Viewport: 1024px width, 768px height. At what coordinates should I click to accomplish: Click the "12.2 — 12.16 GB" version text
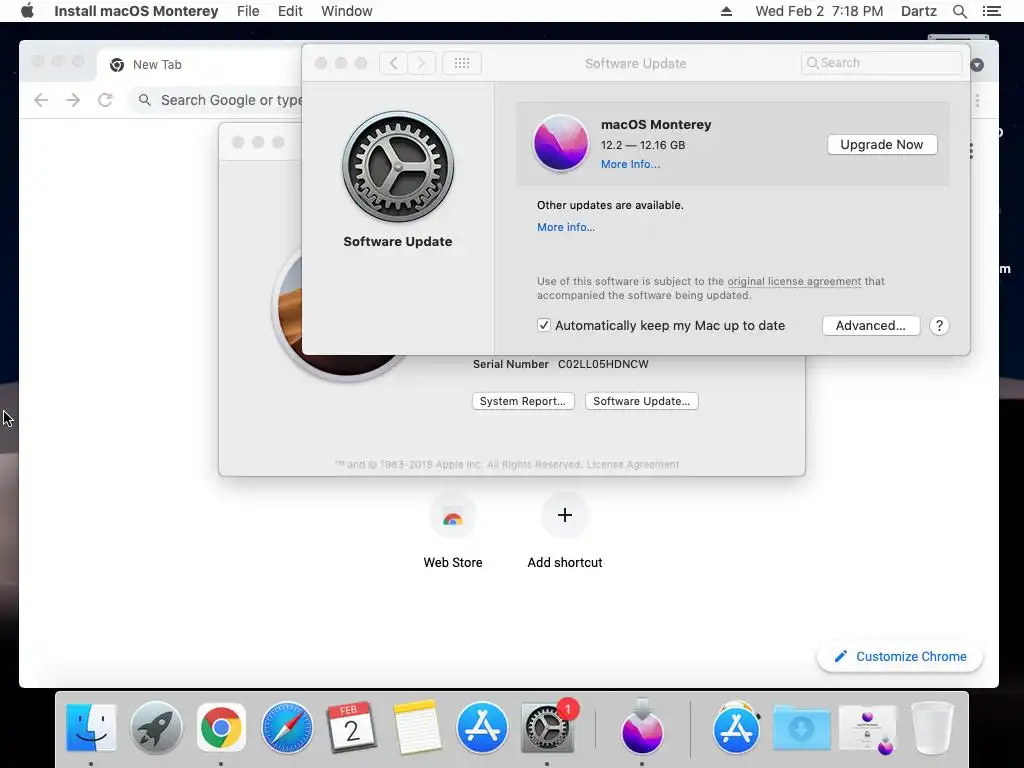click(643, 145)
